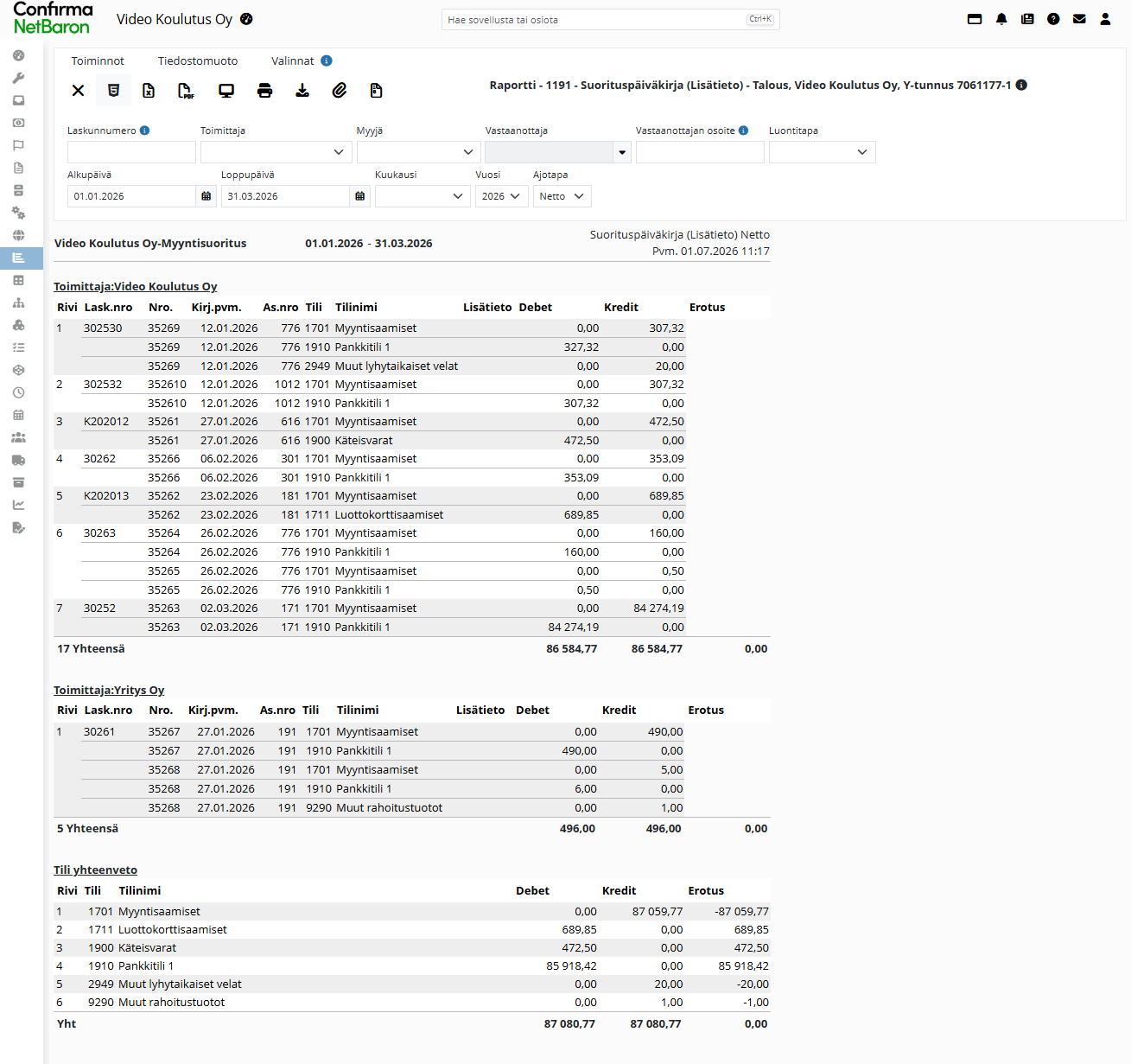This screenshot has height=1064, width=1131.
Task: Open the Ajotapa Netto dropdown
Action: (562, 196)
